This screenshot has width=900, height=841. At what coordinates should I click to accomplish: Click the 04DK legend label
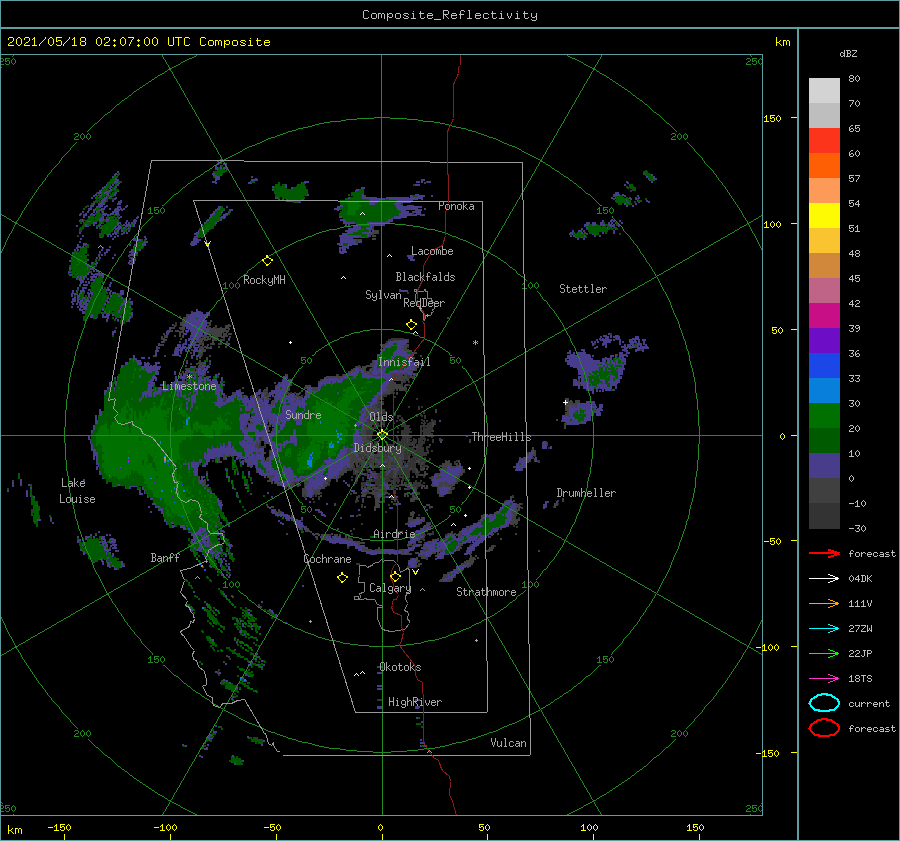(860, 578)
